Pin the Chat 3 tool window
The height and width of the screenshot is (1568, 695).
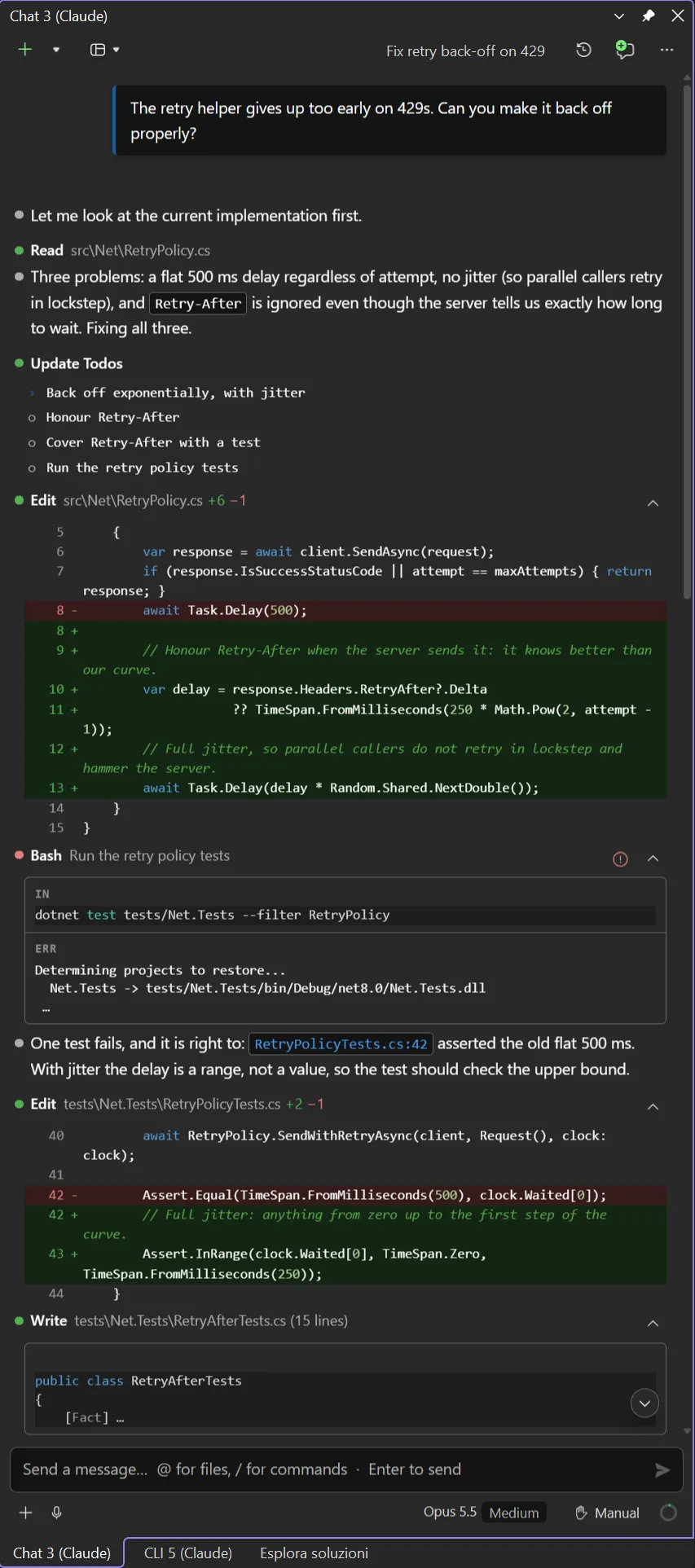tap(649, 15)
